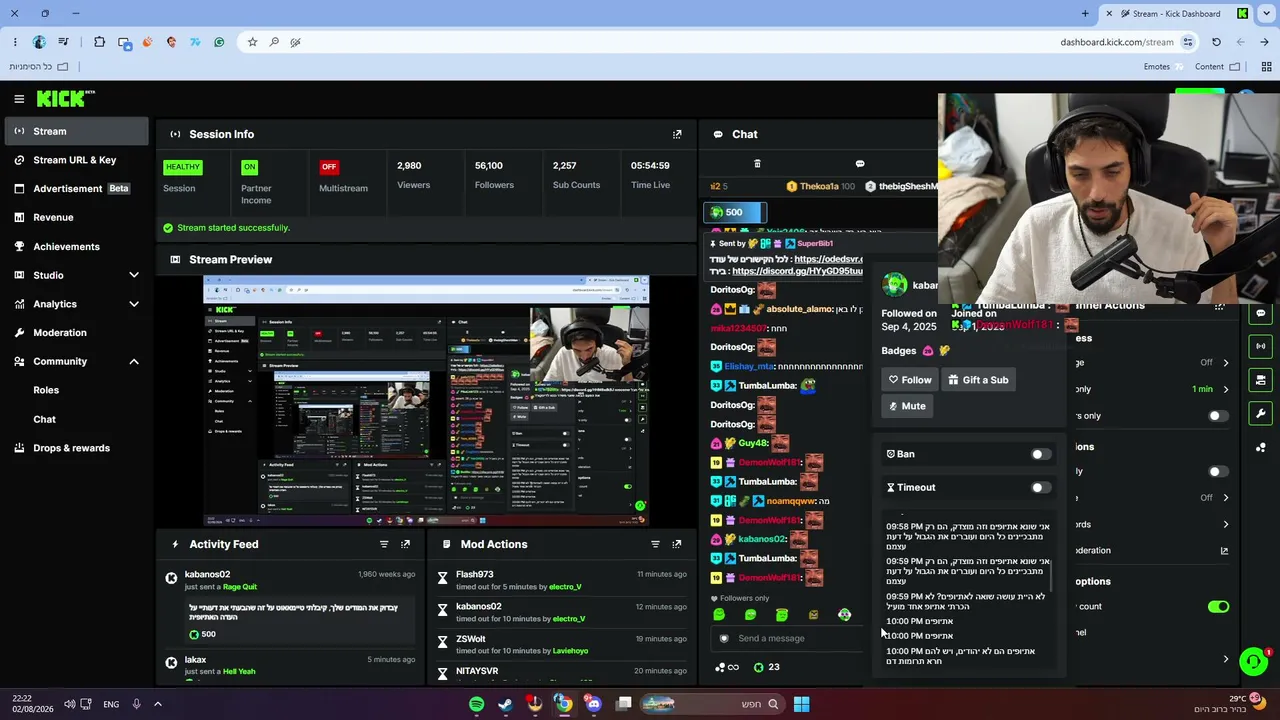Viewport: 1280px width, 720px height.
Task: Toggle the Ban switch for the user
Action: tap(1041, 454)
